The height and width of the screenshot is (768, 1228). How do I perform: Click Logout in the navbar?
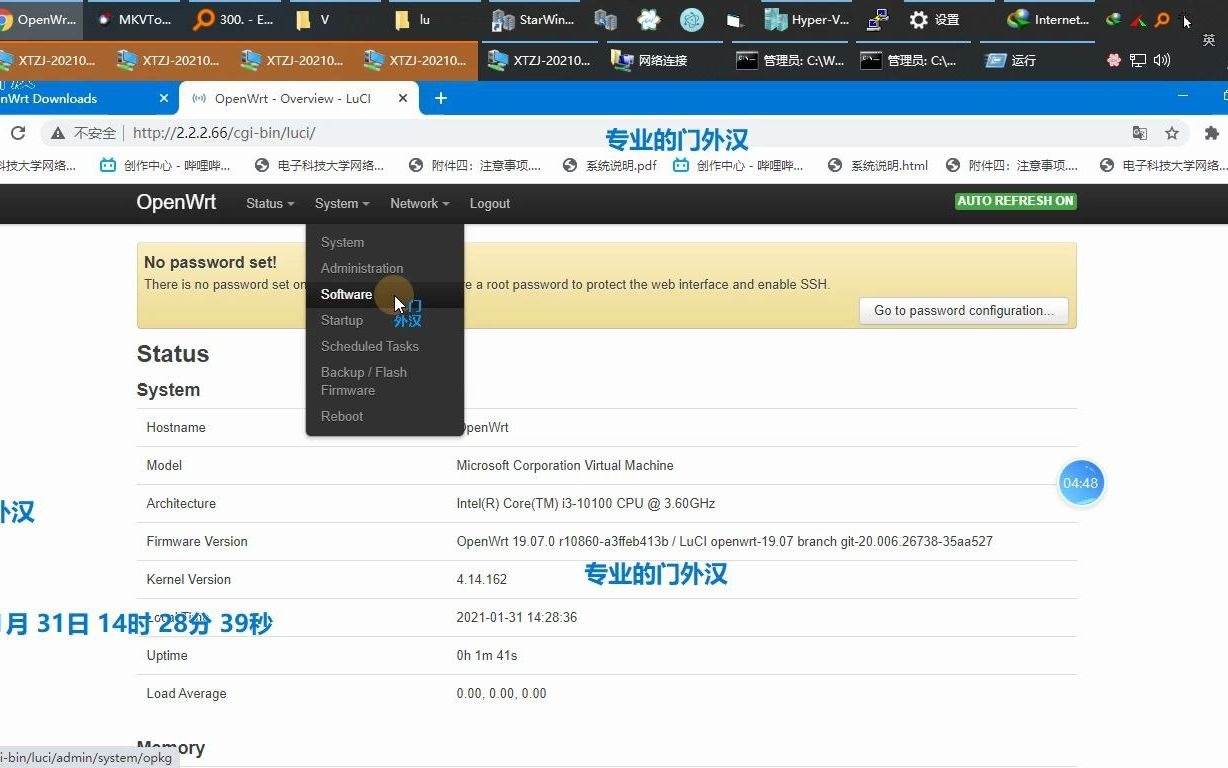tap(490, 203)
